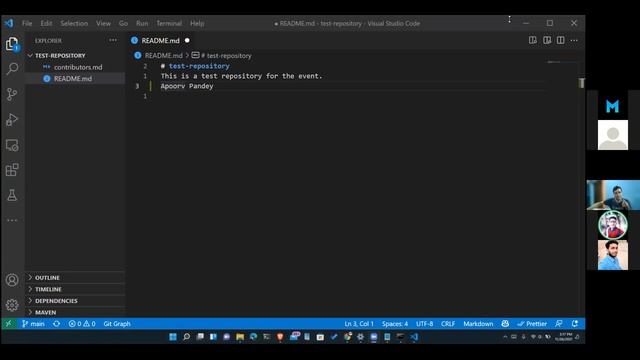640x360 pixels.
Task: Click the editor vertical scrollbar thumb
Action: (x=582, y=83)
